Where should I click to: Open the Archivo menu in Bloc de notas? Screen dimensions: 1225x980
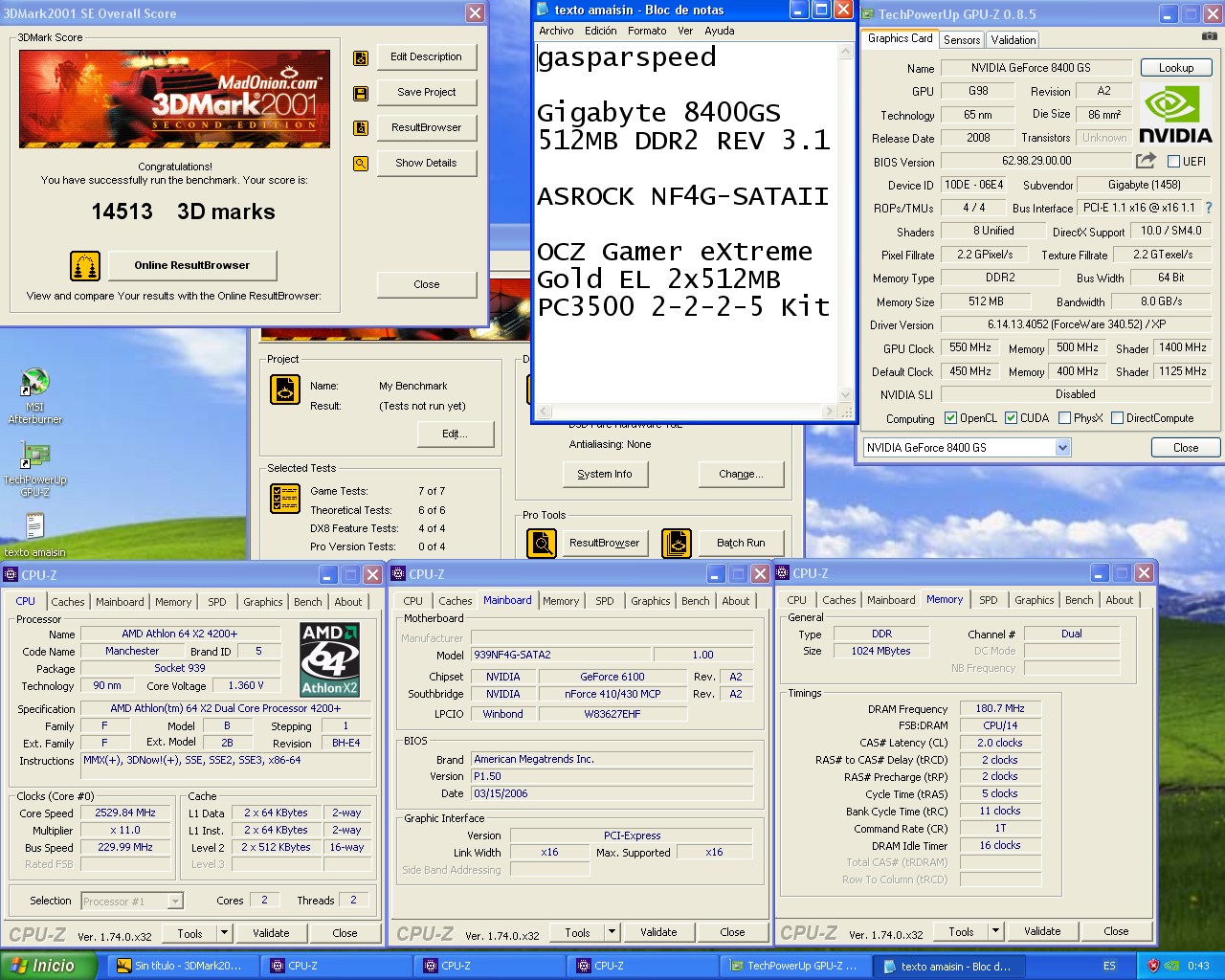coord(556,31)
